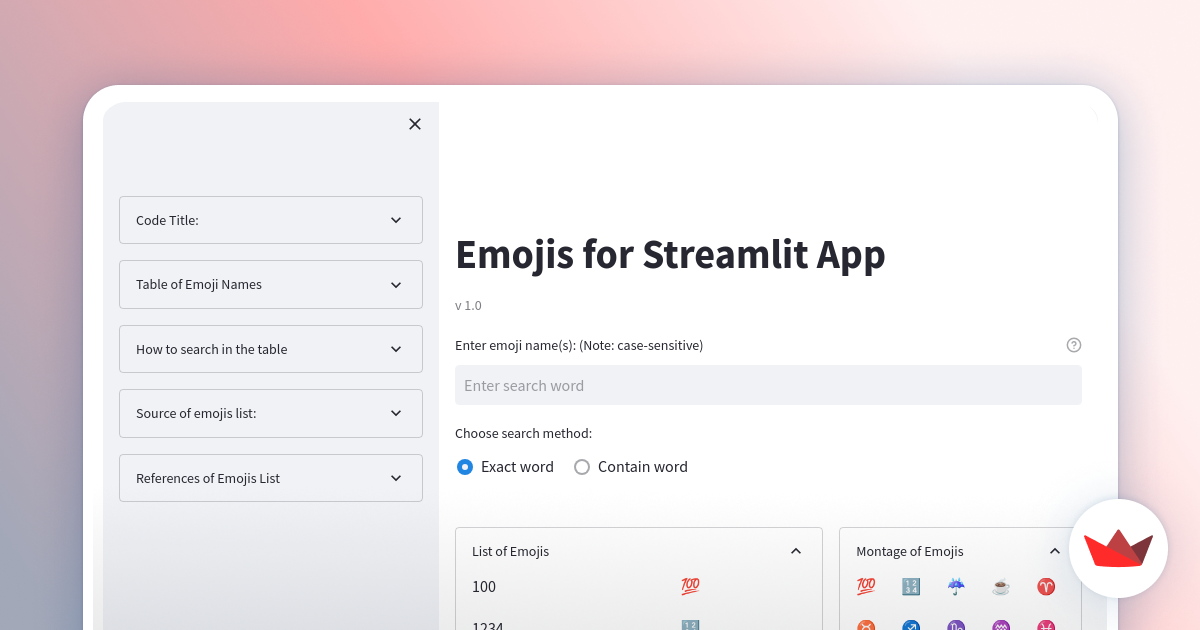Select the input numbers 1234 emoji
The image size is (1200, 630).
[x=910, y=586]
